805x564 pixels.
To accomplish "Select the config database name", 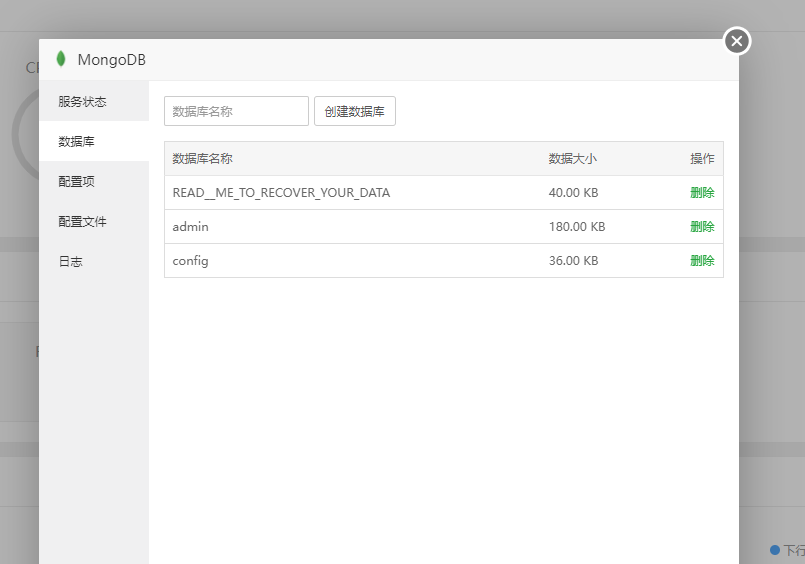I will point(190,261).
